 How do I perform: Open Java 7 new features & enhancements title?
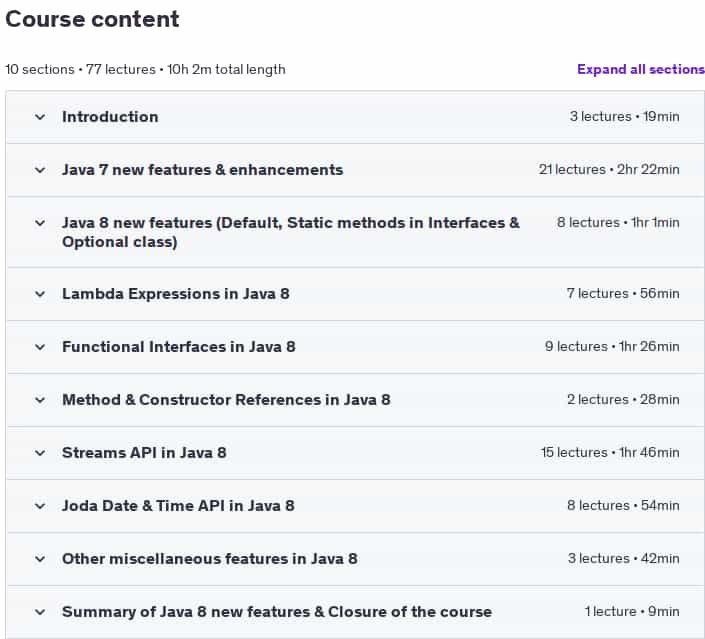[x=202, y=170]
